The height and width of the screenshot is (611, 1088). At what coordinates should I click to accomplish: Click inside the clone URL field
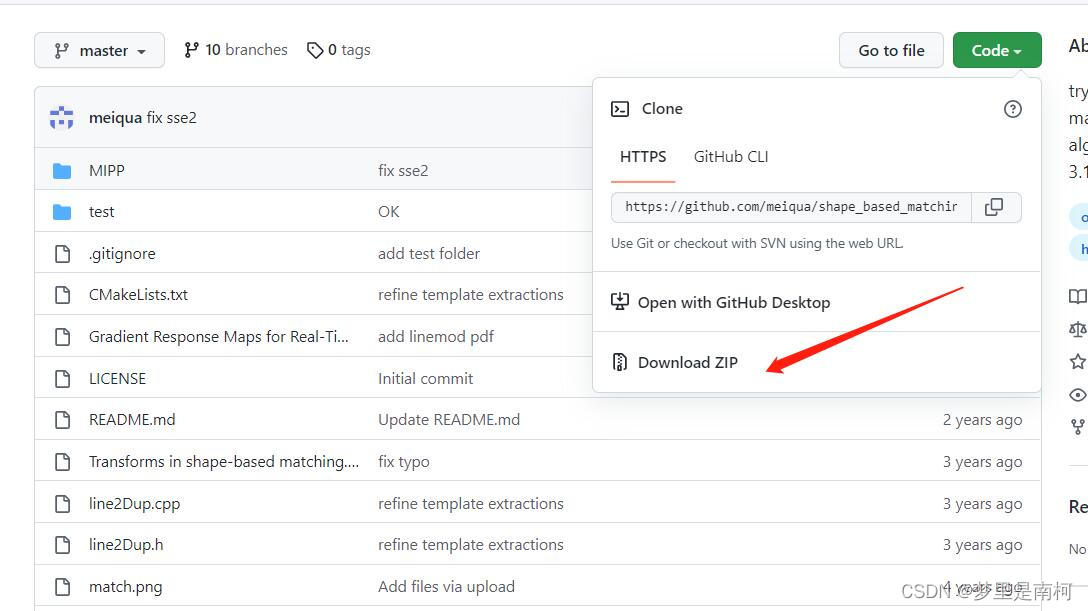click(790, 207)
